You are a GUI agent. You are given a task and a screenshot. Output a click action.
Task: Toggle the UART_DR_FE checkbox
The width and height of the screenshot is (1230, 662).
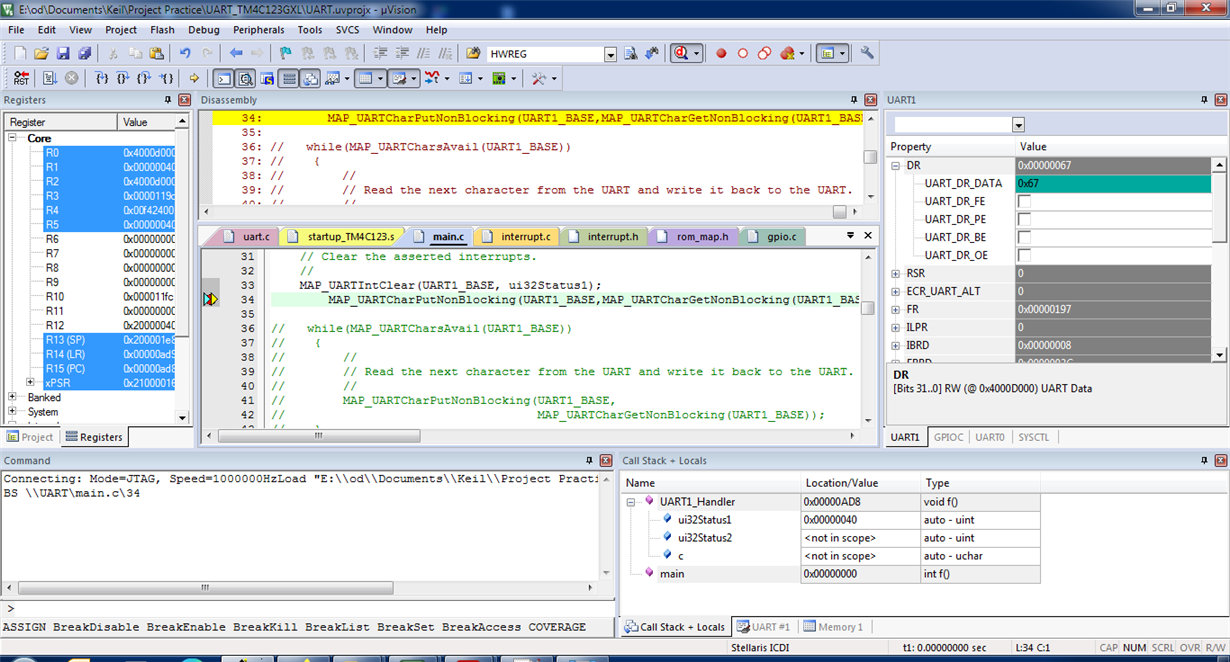pyautogui.click(x=1024, y=202)
